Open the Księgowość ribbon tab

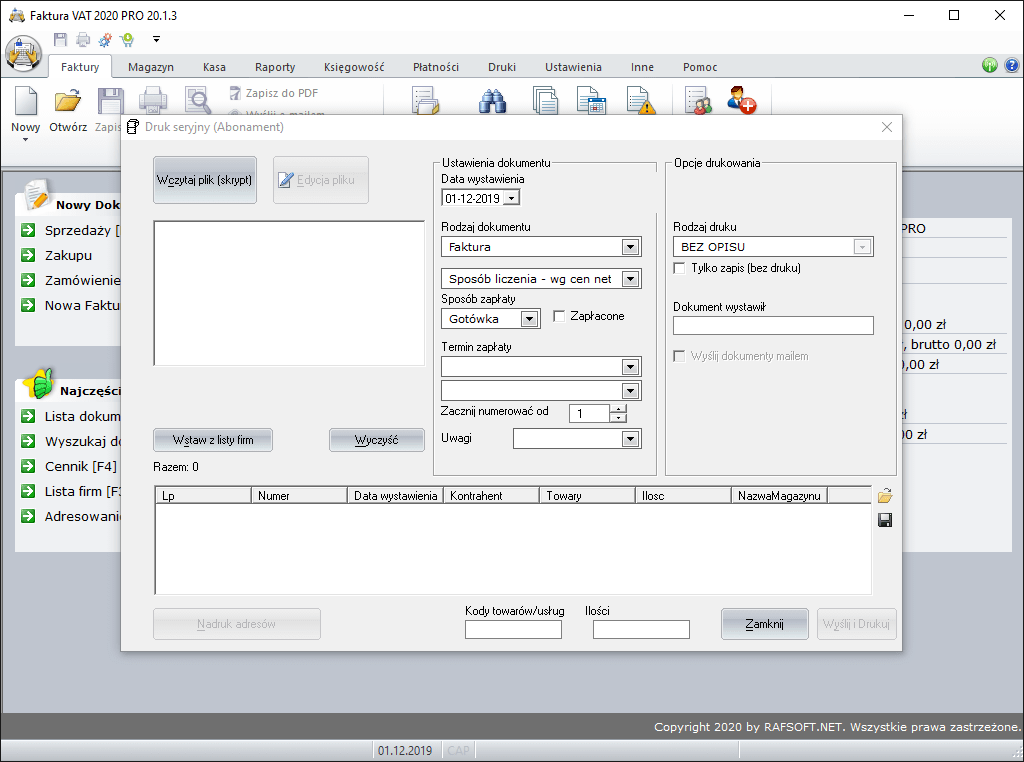pyautogui.click(x=354, y=67)
